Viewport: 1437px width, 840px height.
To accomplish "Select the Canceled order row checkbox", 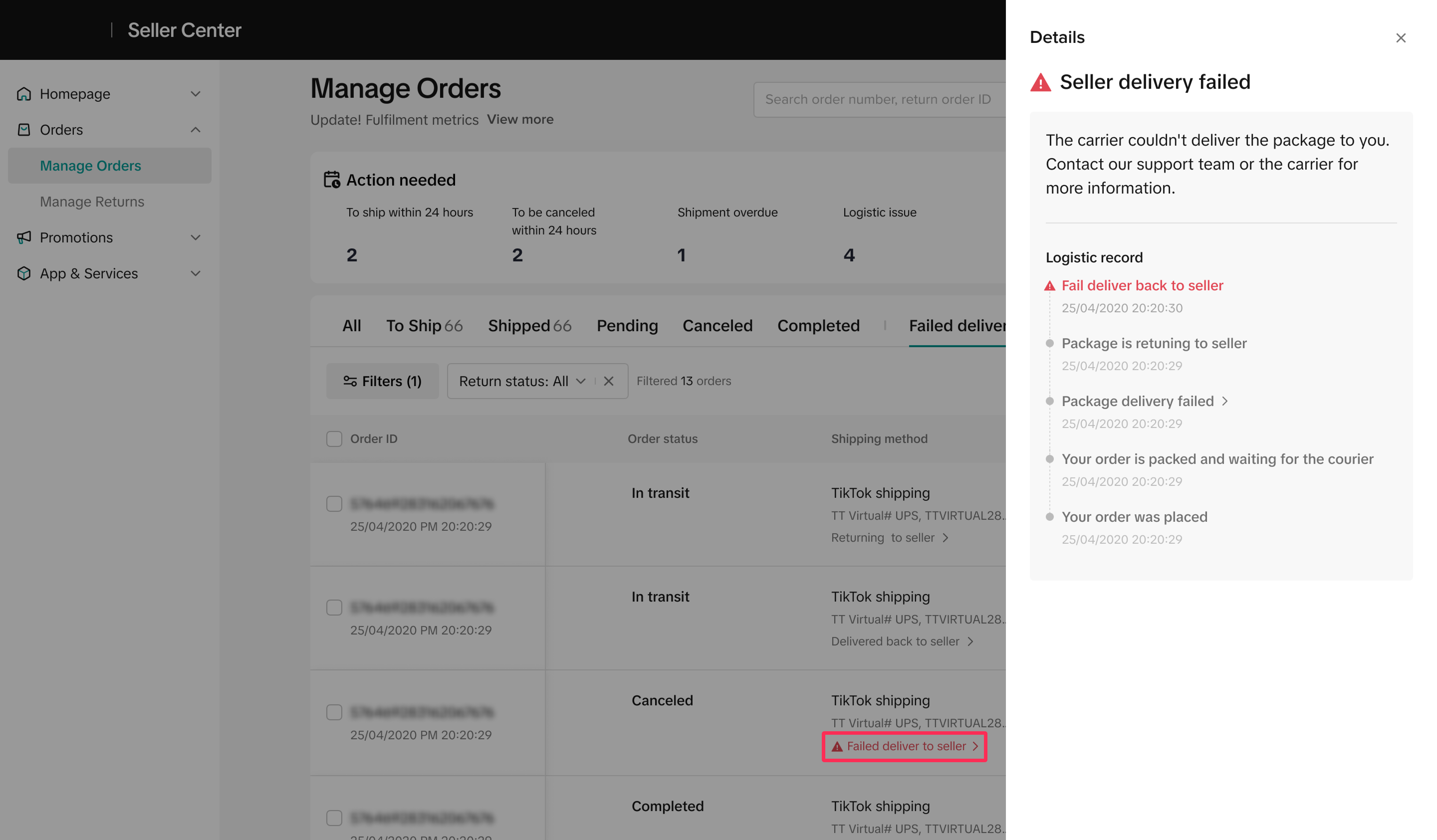I will (334, 712).
